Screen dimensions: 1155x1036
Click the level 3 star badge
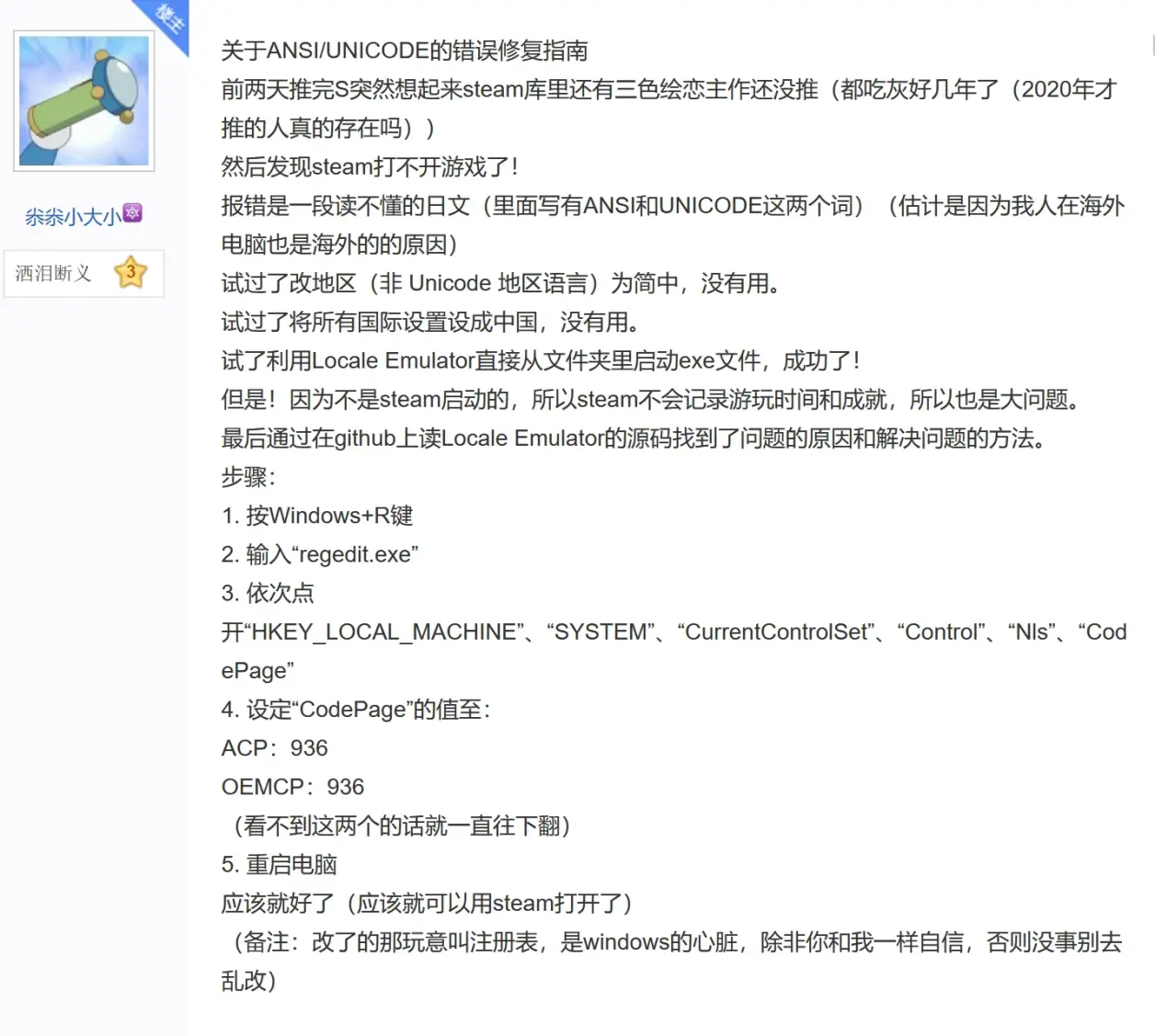pyautogui.click(x=131, y=272)
